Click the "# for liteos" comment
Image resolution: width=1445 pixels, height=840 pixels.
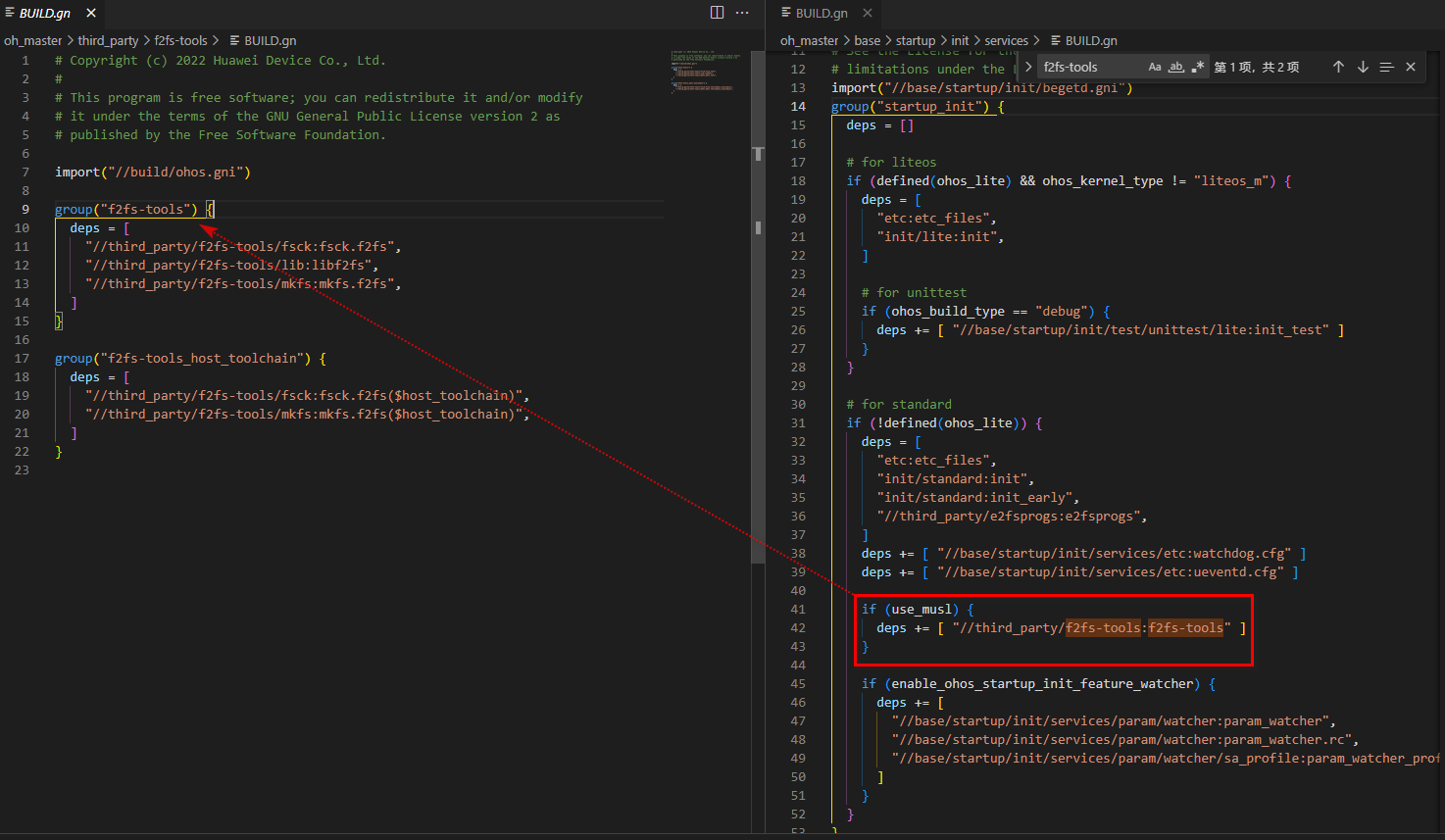891,162
